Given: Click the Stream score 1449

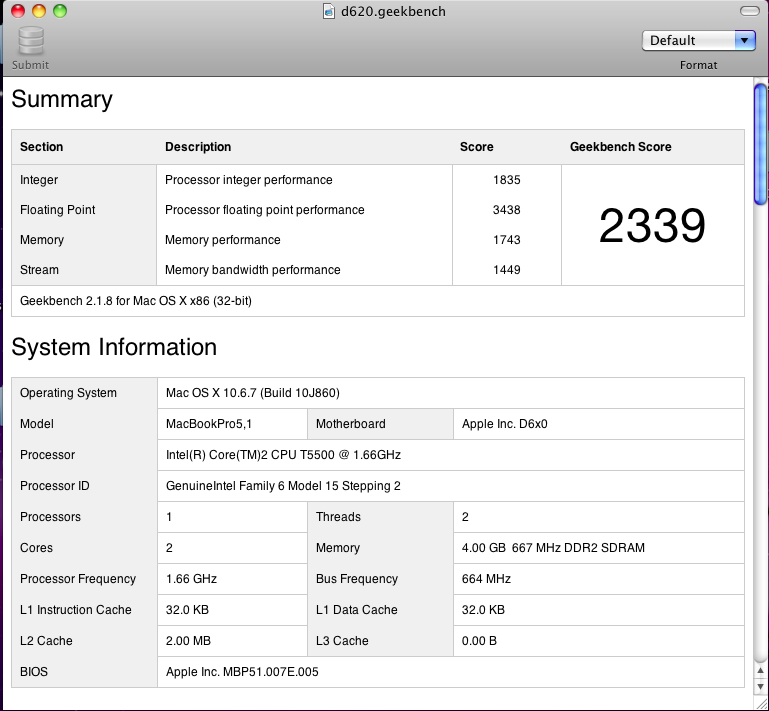Looking at the screenshot, I should (507, 270).
